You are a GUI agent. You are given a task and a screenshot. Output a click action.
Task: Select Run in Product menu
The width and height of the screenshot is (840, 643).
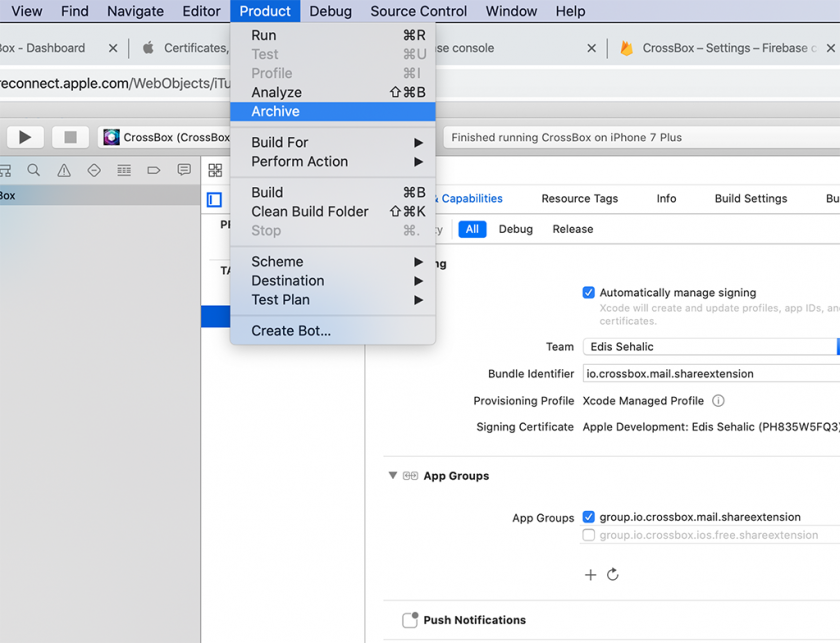[x=333, y=35]
